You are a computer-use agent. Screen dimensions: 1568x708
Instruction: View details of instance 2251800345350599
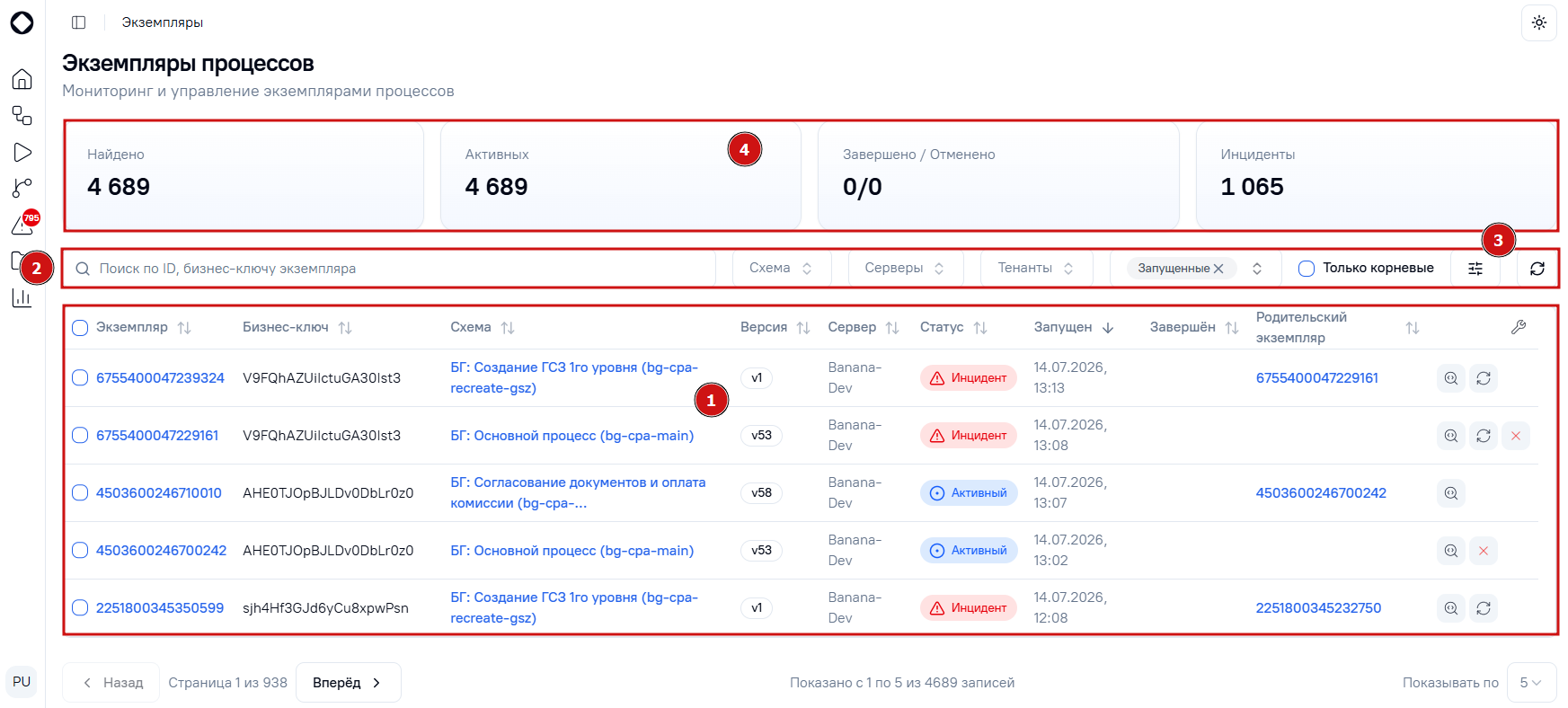click(x=1451, y=608)
